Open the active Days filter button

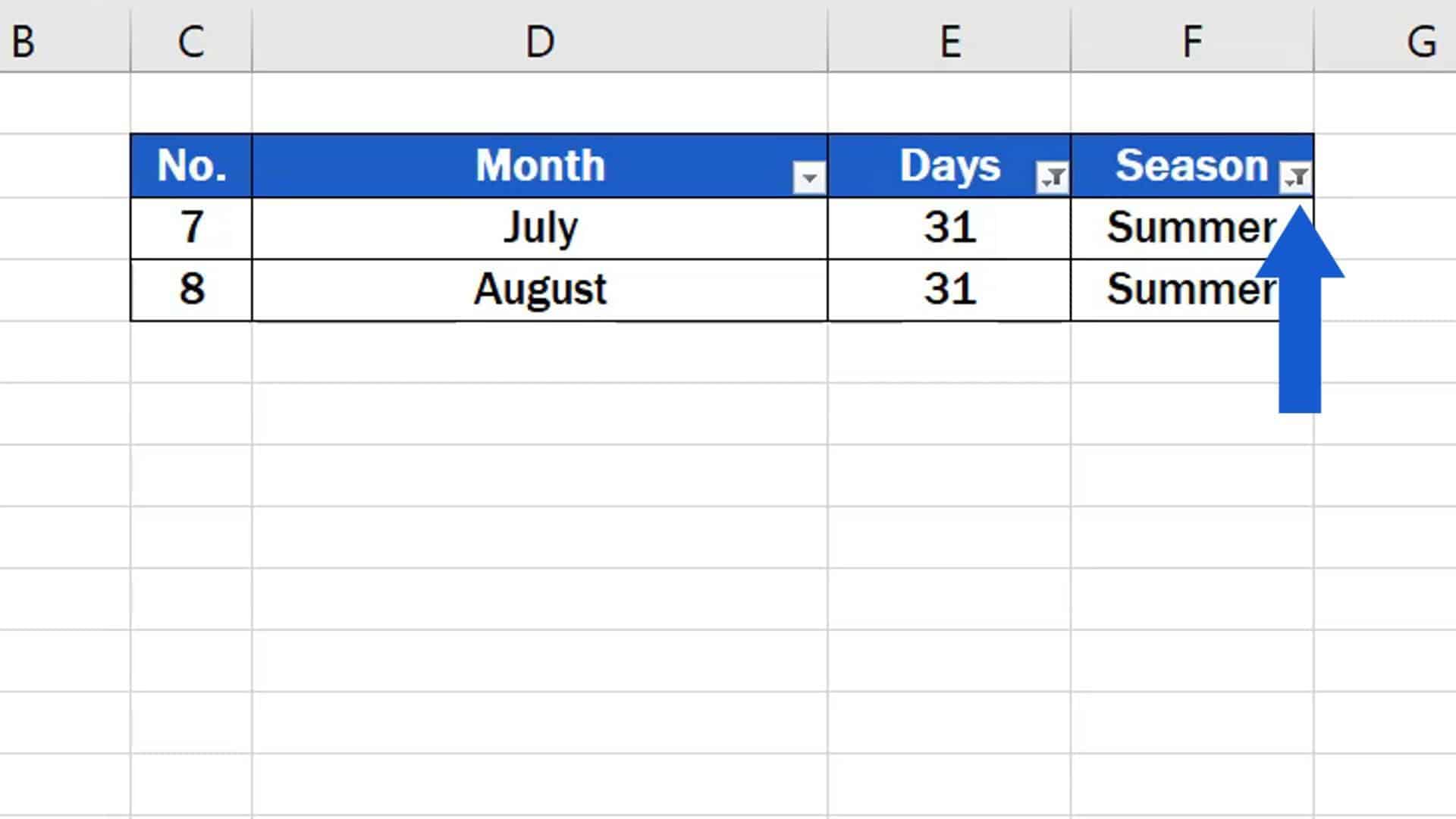(1052, 178)
